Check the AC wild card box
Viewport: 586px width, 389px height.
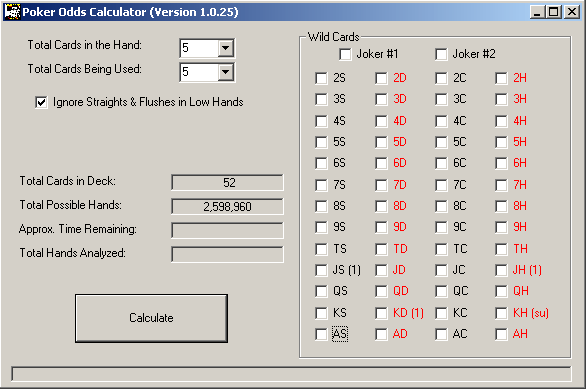441,334
